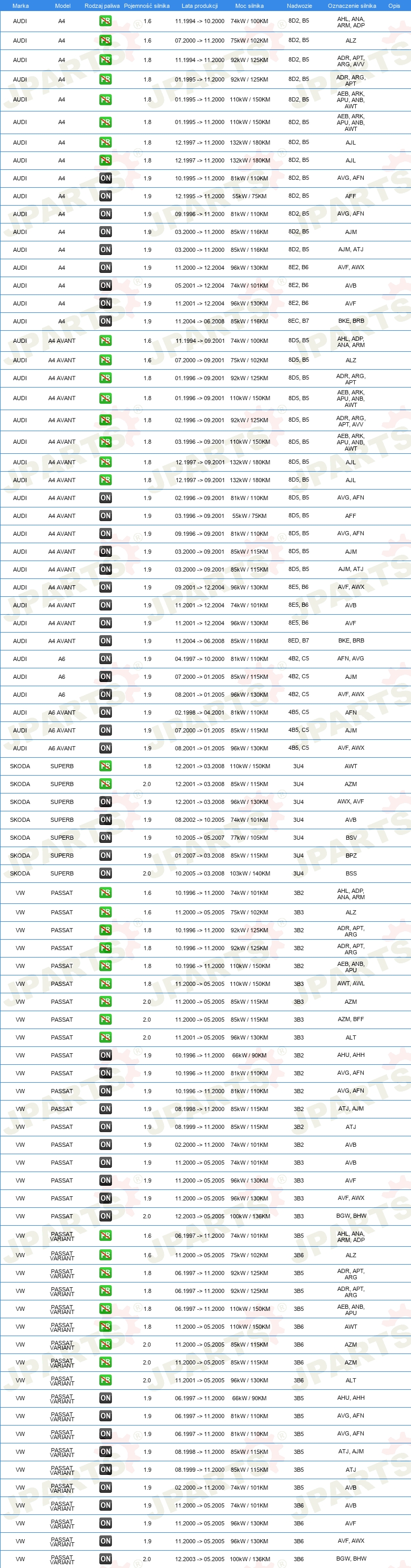Click ON icon in PASSAT 3B2 AHU, AHH row
Viewport: 411px width, 1568px height.
pos(105,1055)
